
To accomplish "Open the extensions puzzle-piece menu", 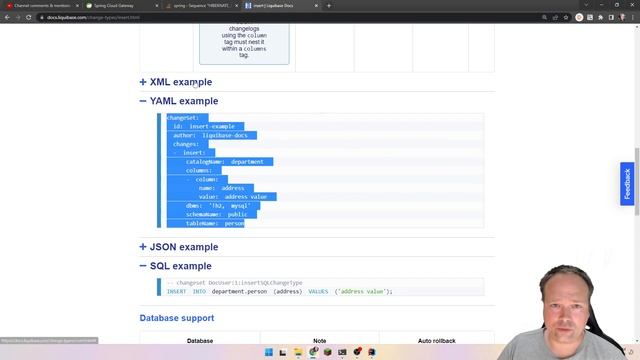I will [x=600, y=18].
